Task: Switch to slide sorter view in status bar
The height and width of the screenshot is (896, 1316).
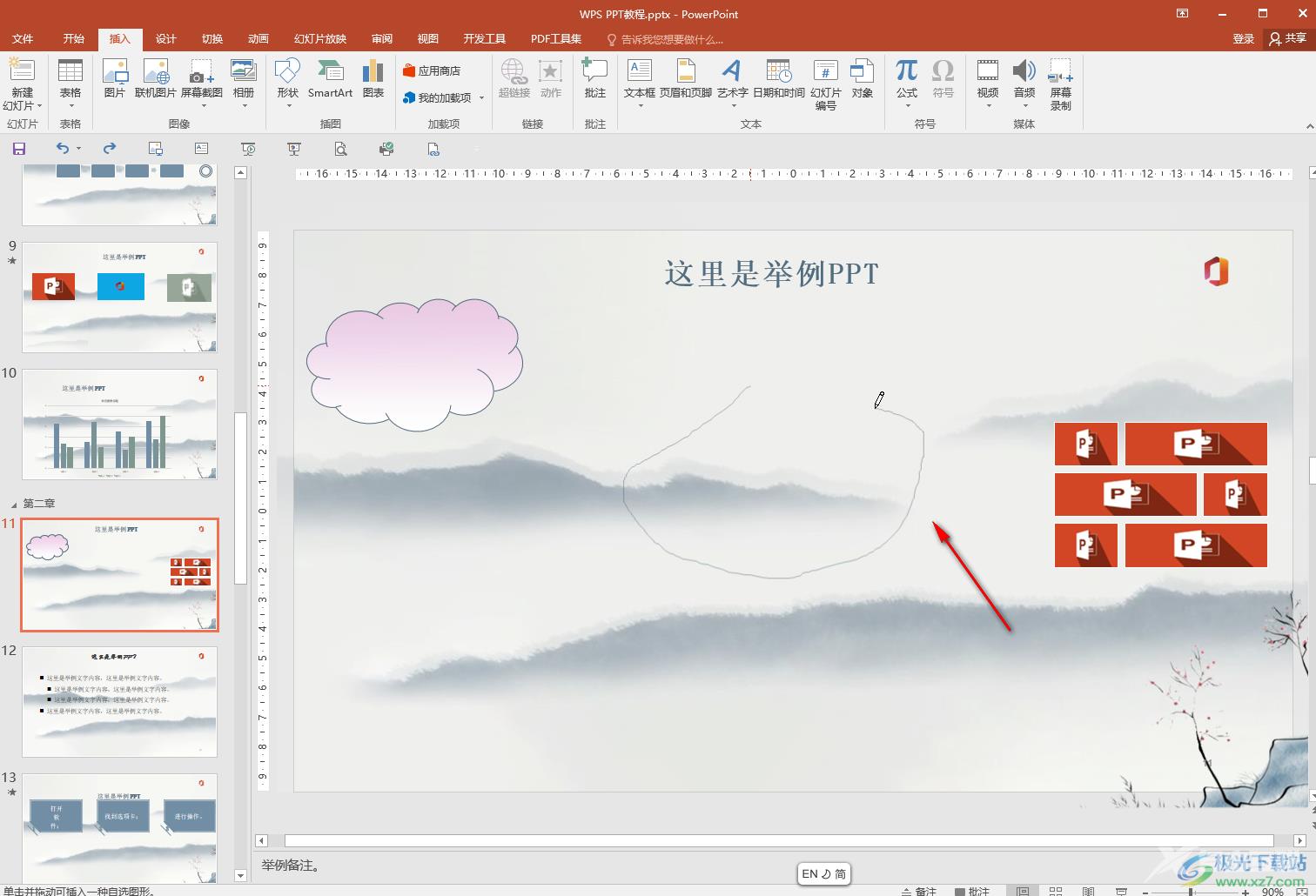Action: tap(1056, 891)
